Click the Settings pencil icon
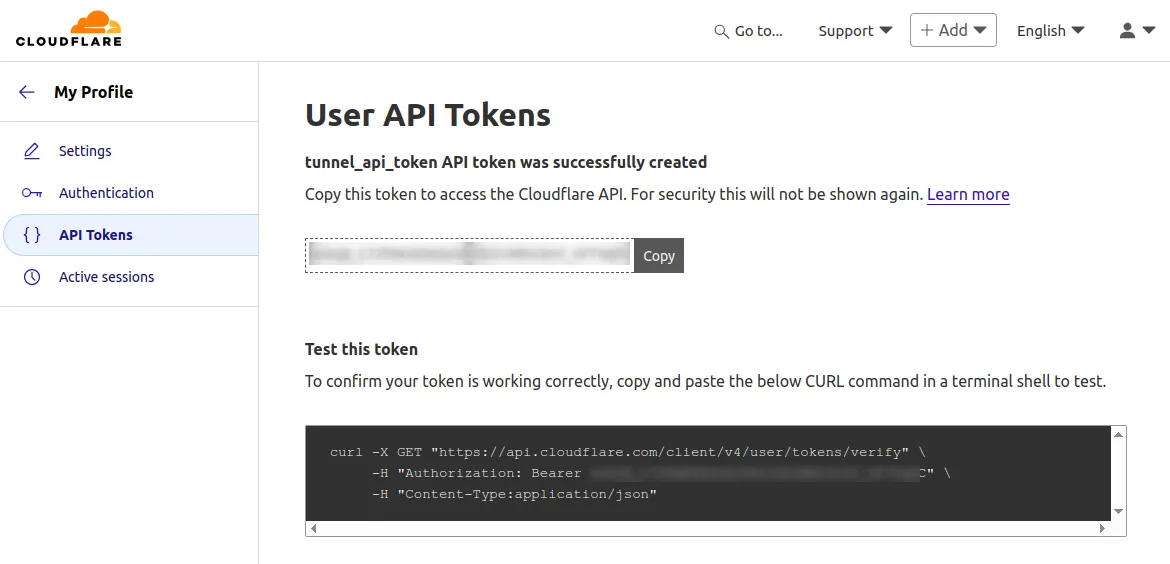The image size is (1170, 564). pyautogui.click(x=32, y=151)
